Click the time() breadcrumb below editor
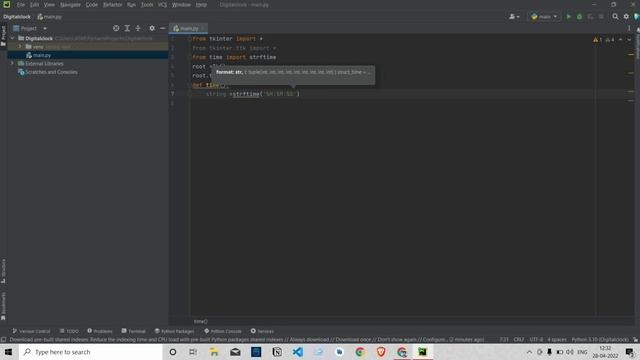640x360 pixels. (200, 322)
